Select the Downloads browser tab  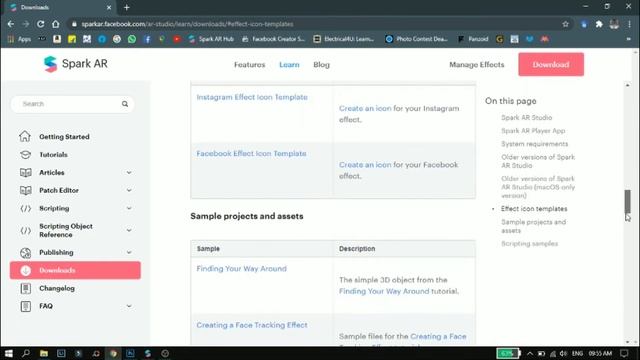59,7
